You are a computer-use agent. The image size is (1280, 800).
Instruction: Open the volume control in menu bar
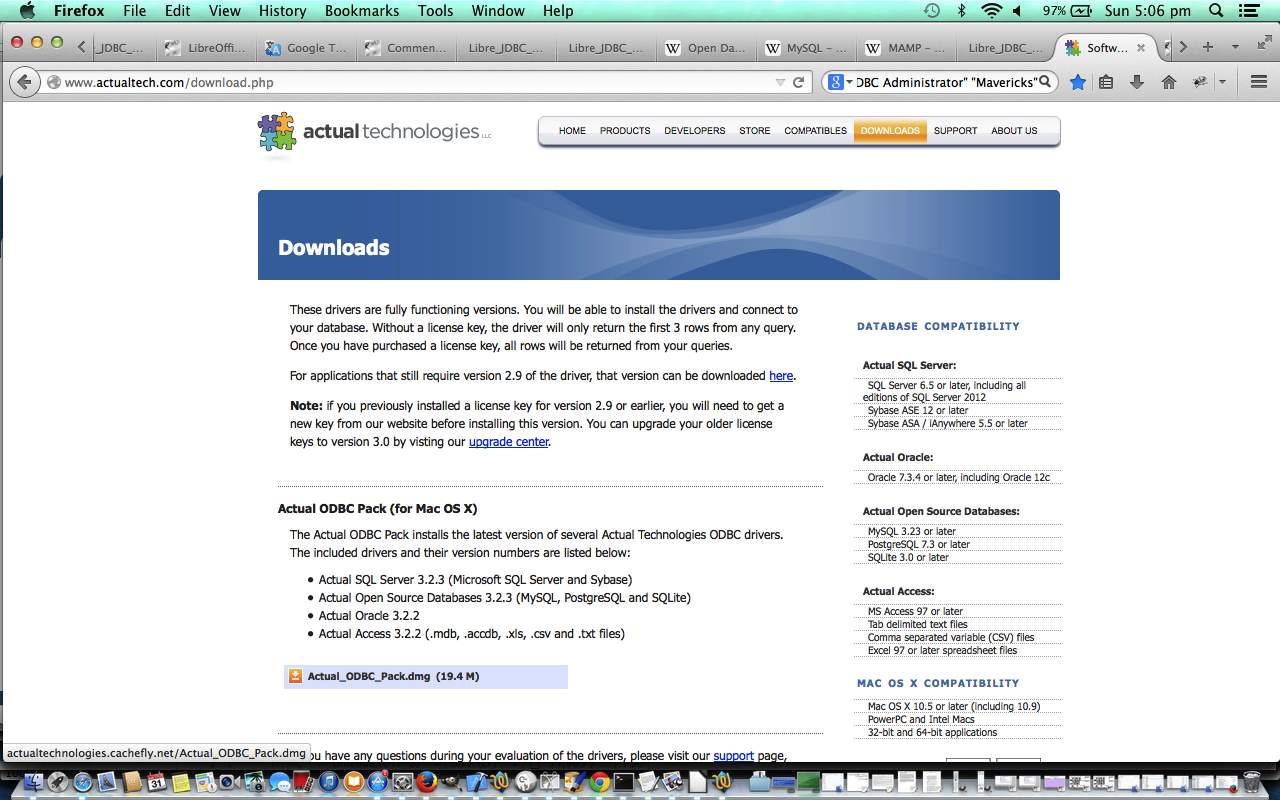click(1018, 11)
